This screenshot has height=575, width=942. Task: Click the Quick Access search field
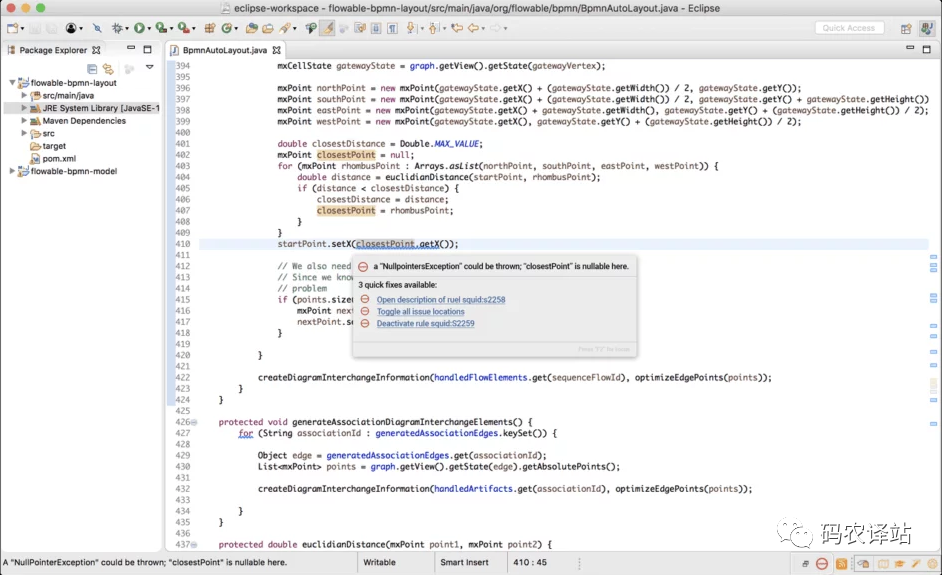849,28
